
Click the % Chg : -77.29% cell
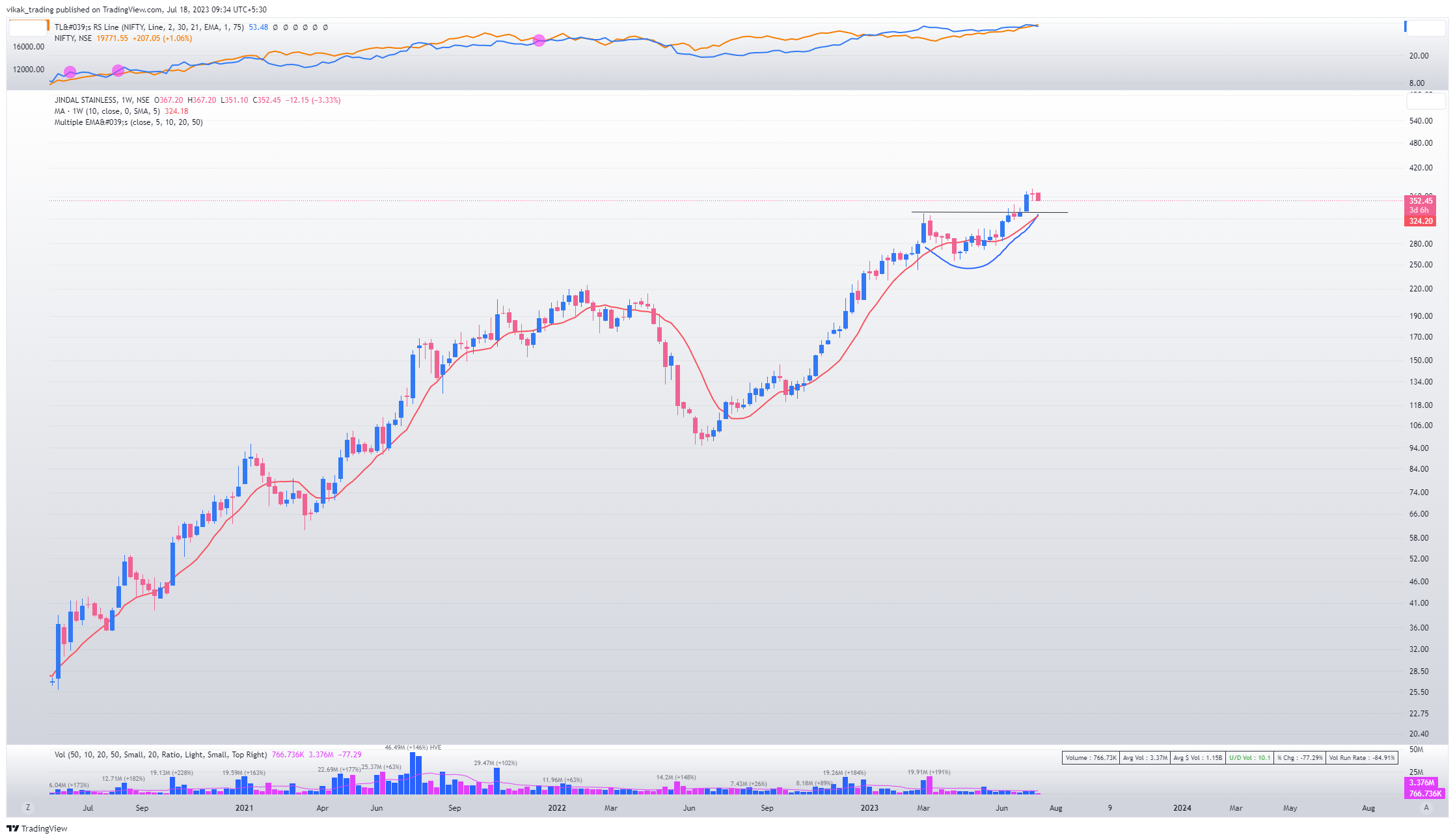click(x=1299, y=758)
